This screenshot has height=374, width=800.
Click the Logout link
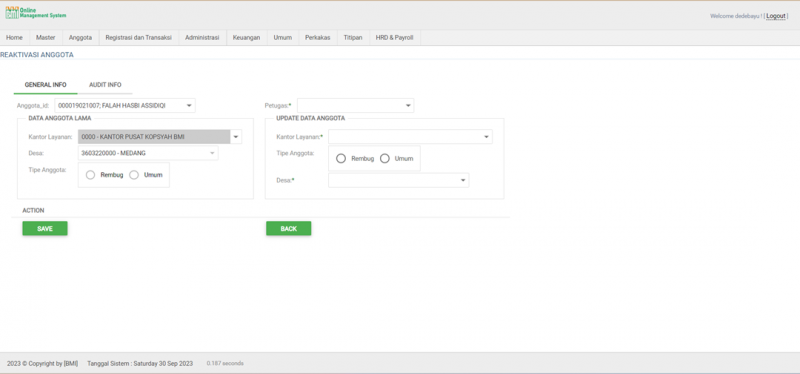[x=776, y=16]
